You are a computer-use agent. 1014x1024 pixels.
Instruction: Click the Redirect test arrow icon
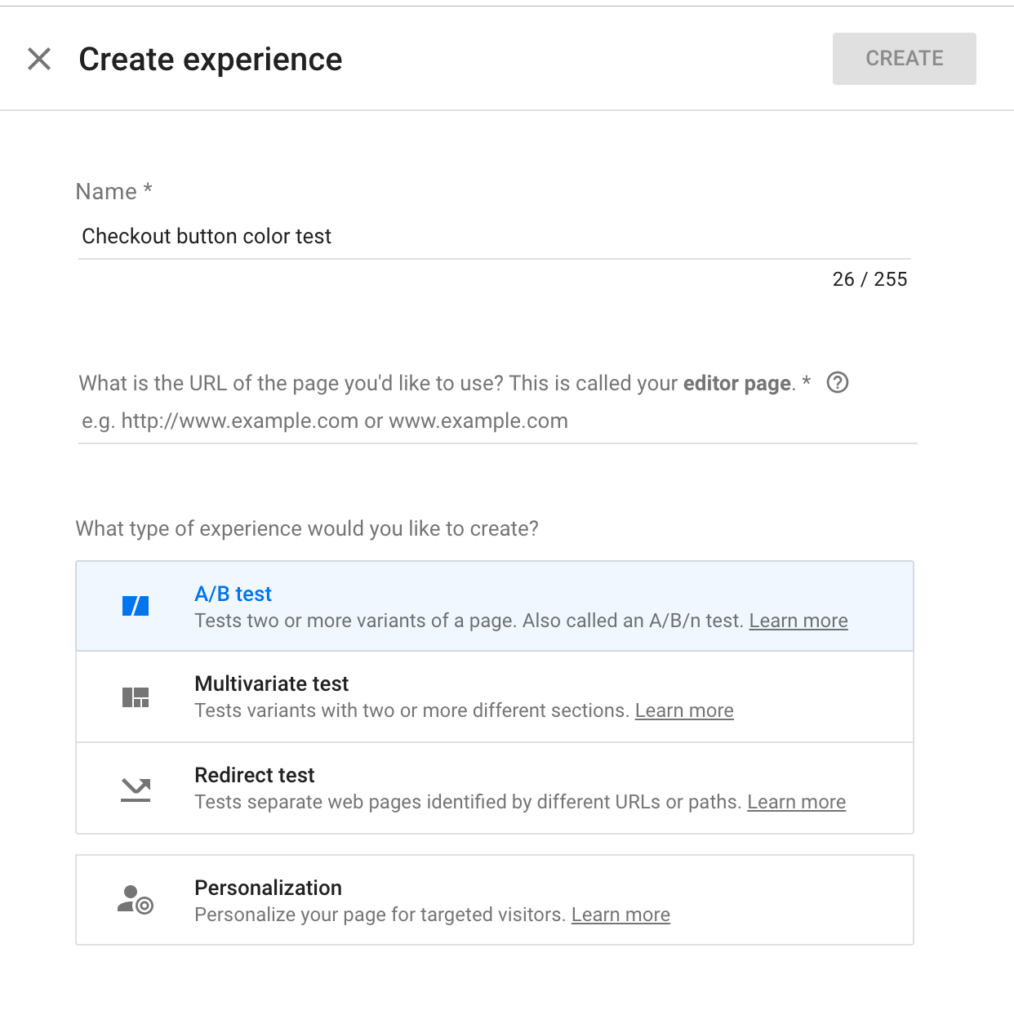(x=135, y=790)
